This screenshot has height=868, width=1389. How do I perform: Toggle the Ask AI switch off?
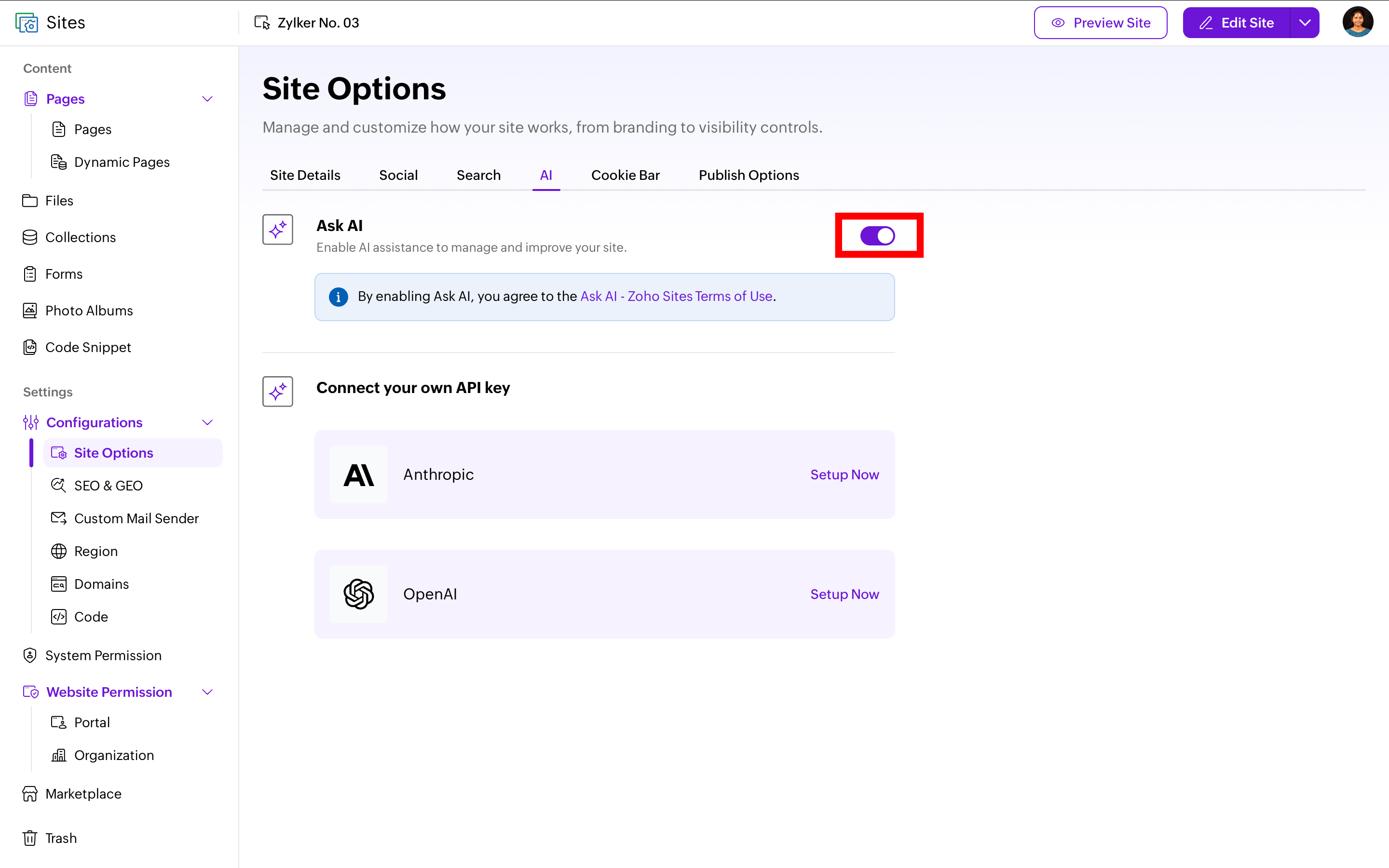[x=877, y=235]
